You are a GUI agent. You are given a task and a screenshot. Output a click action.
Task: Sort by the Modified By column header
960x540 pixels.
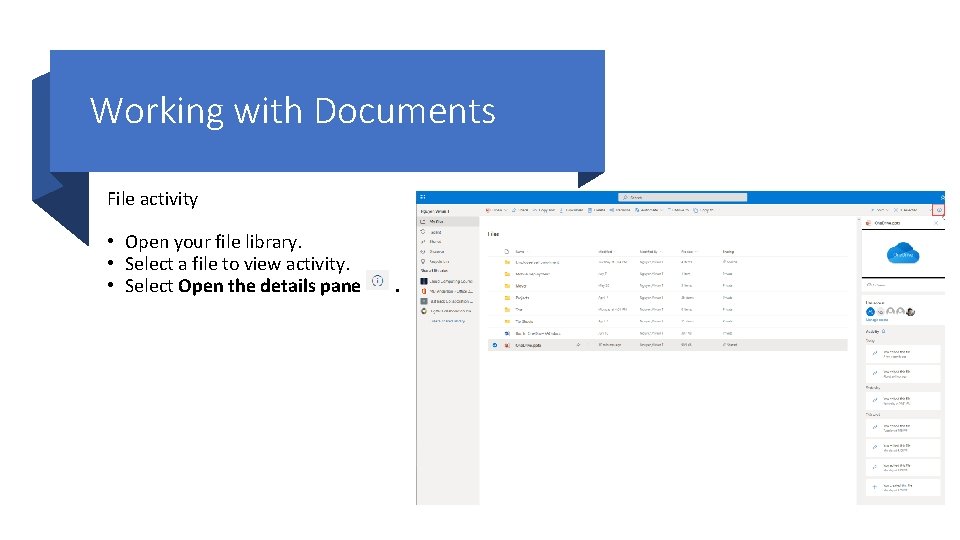coord(650,252)
